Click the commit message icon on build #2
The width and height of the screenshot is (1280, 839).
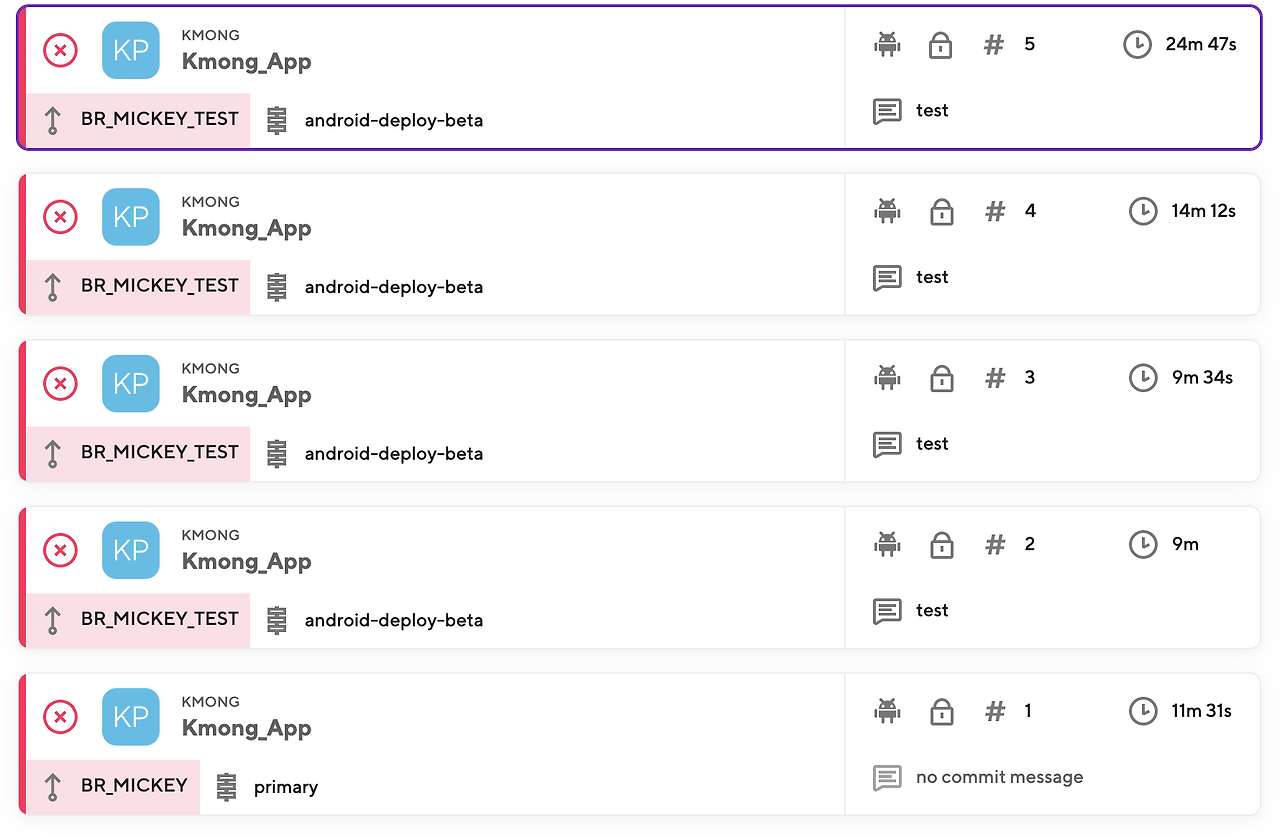point(887,611)
